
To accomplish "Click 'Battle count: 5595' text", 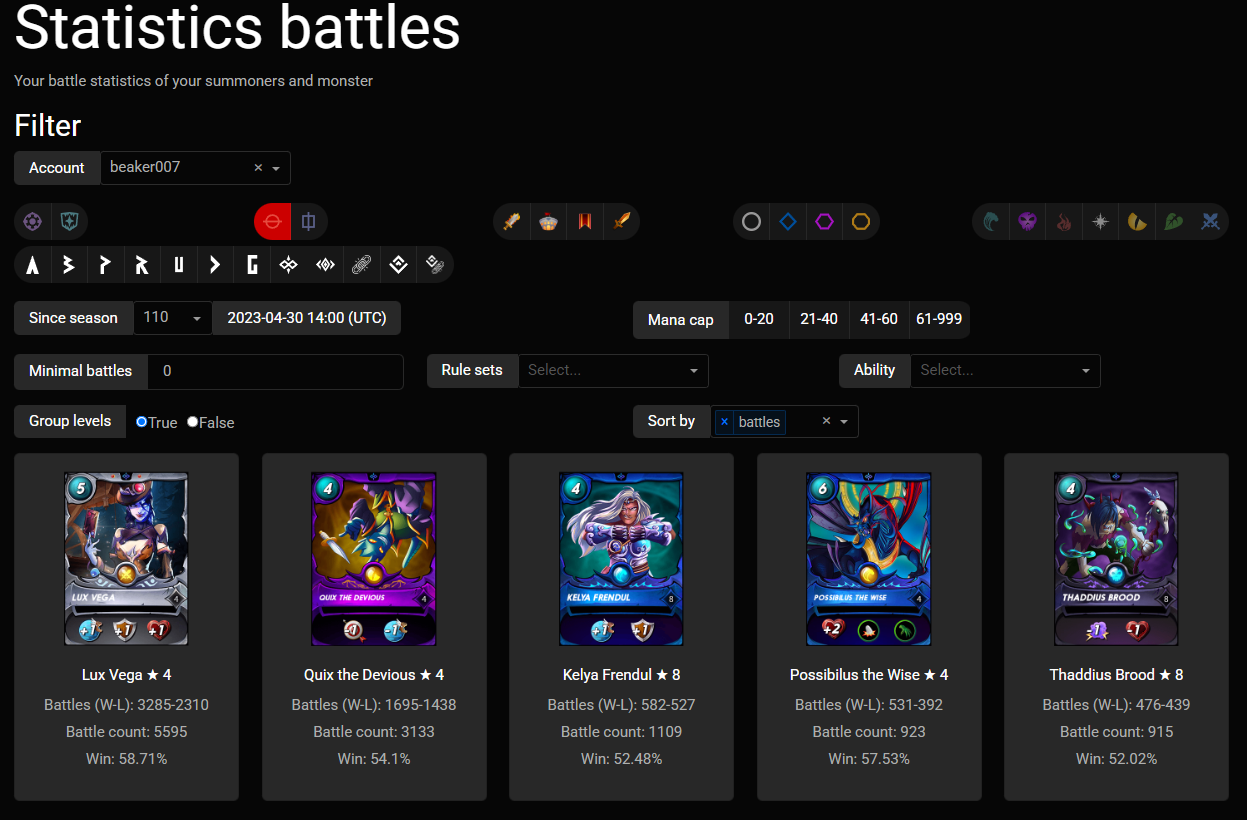I will (127, 732).
